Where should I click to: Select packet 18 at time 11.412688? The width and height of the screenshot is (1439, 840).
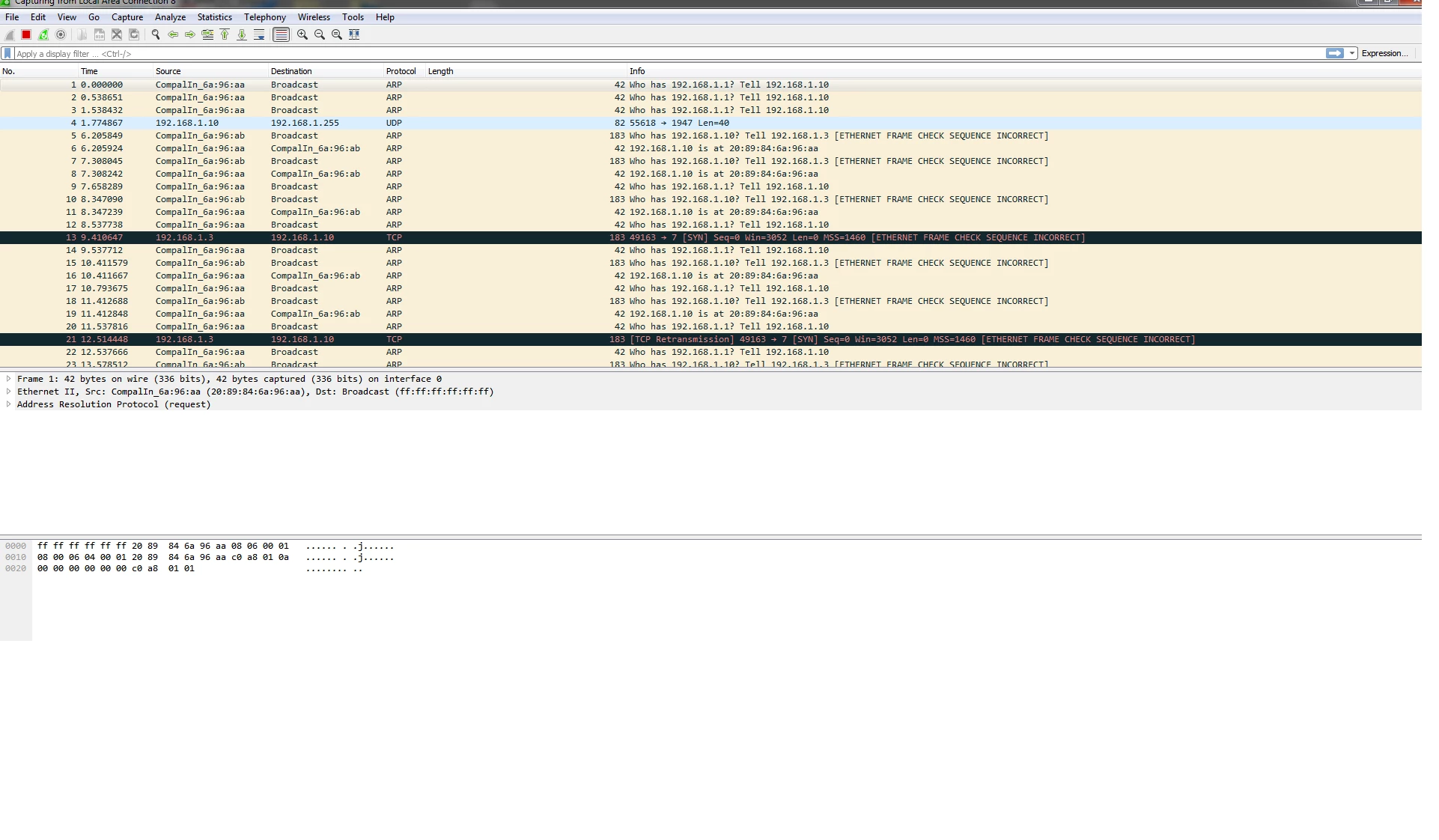711,301
